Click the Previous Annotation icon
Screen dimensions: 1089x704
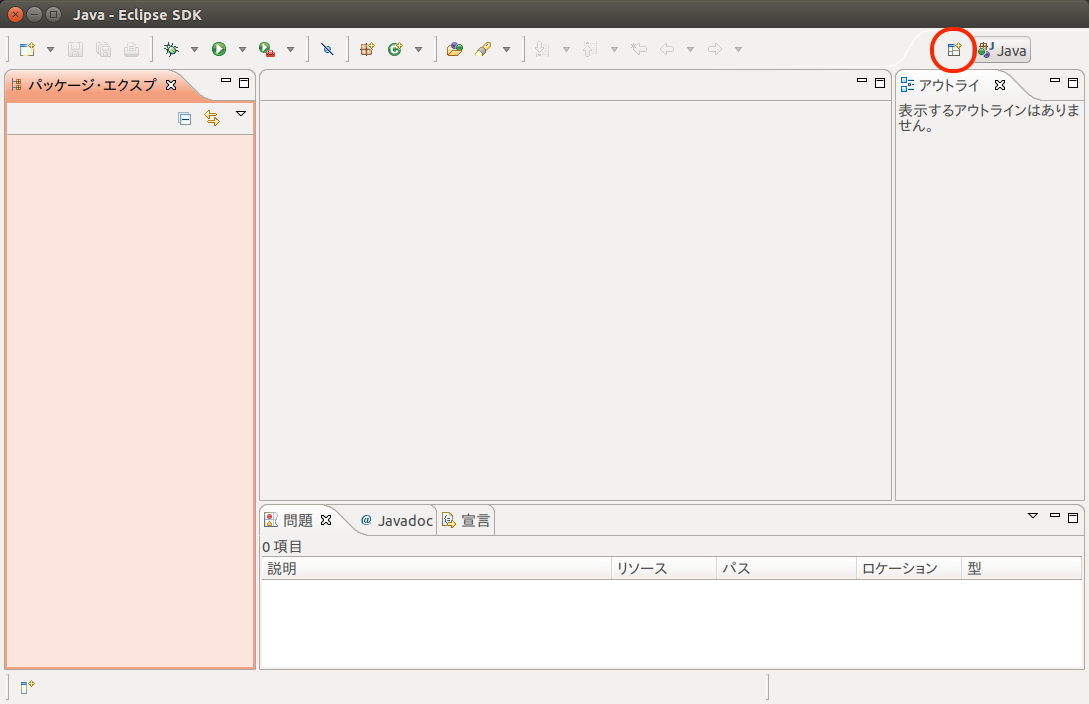pos(590,49)
